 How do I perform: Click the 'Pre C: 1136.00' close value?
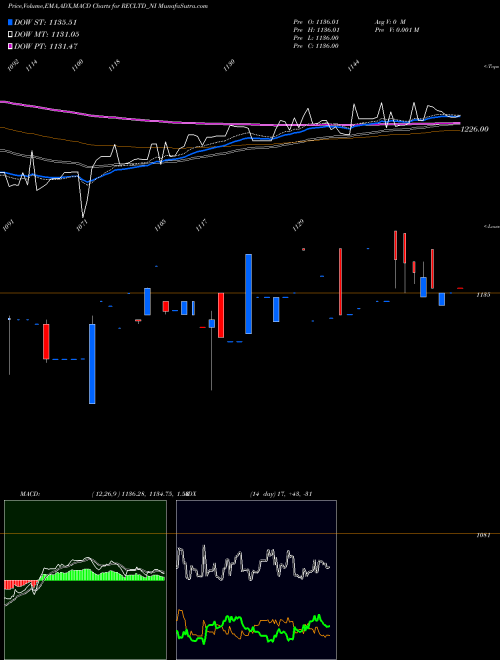click(x=316, y=46)
